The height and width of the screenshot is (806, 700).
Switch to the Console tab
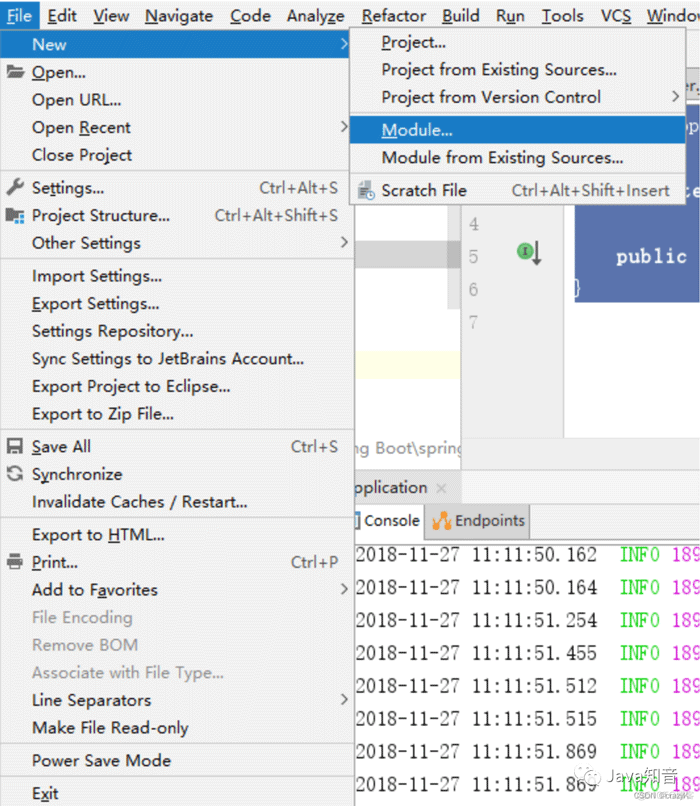390,521
